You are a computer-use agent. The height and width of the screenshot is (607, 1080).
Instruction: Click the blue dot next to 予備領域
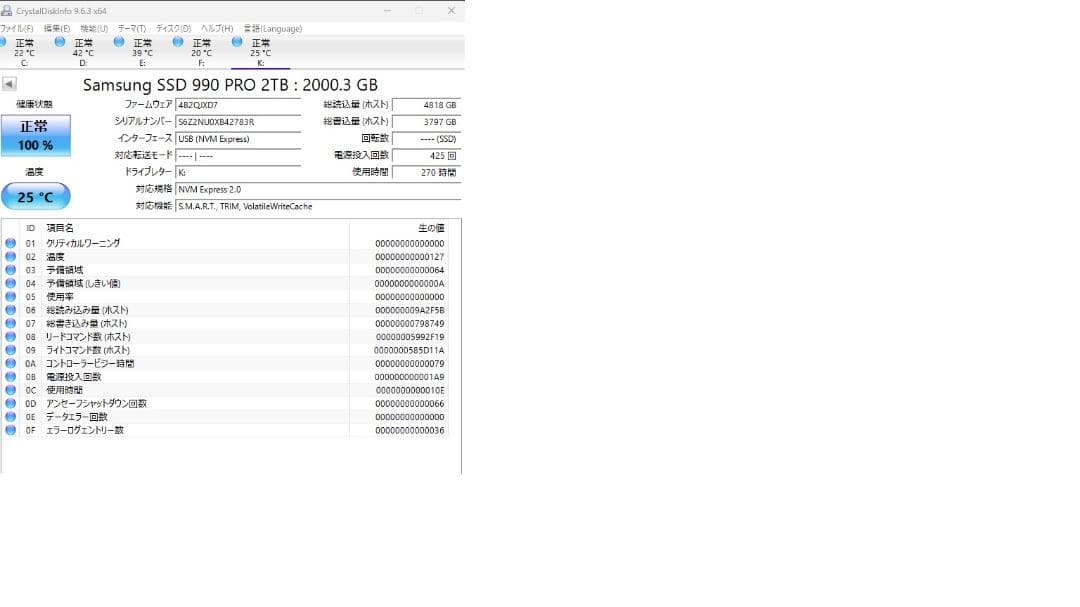[9, 270]
